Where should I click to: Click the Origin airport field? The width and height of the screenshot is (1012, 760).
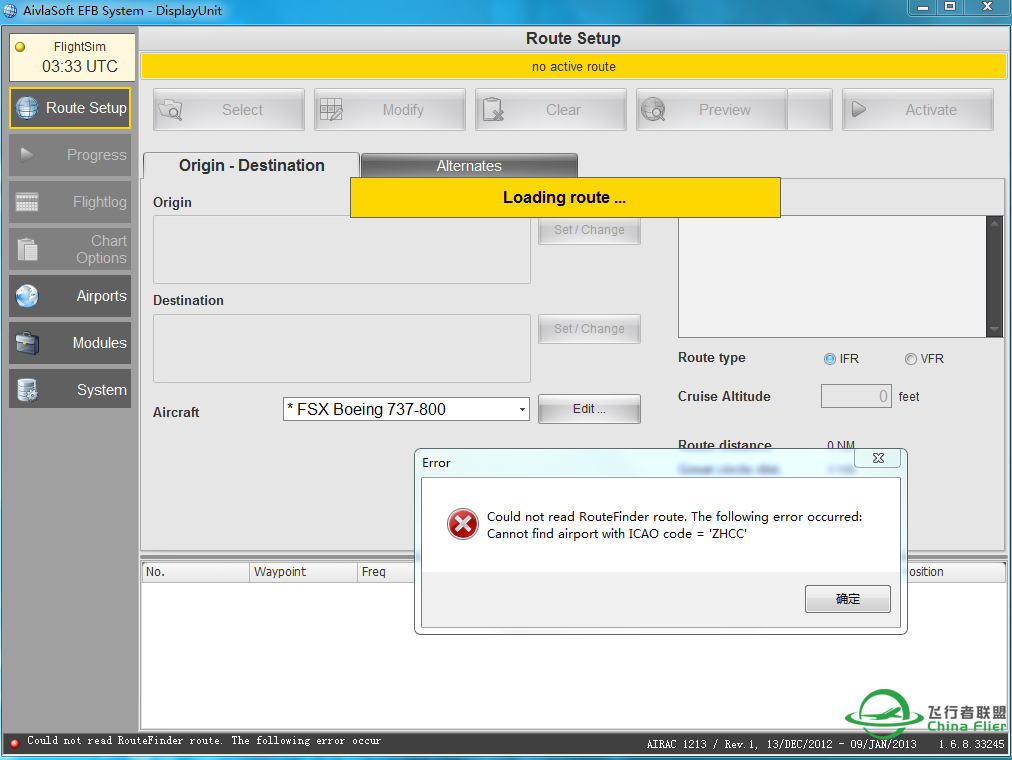coord(341,250)
